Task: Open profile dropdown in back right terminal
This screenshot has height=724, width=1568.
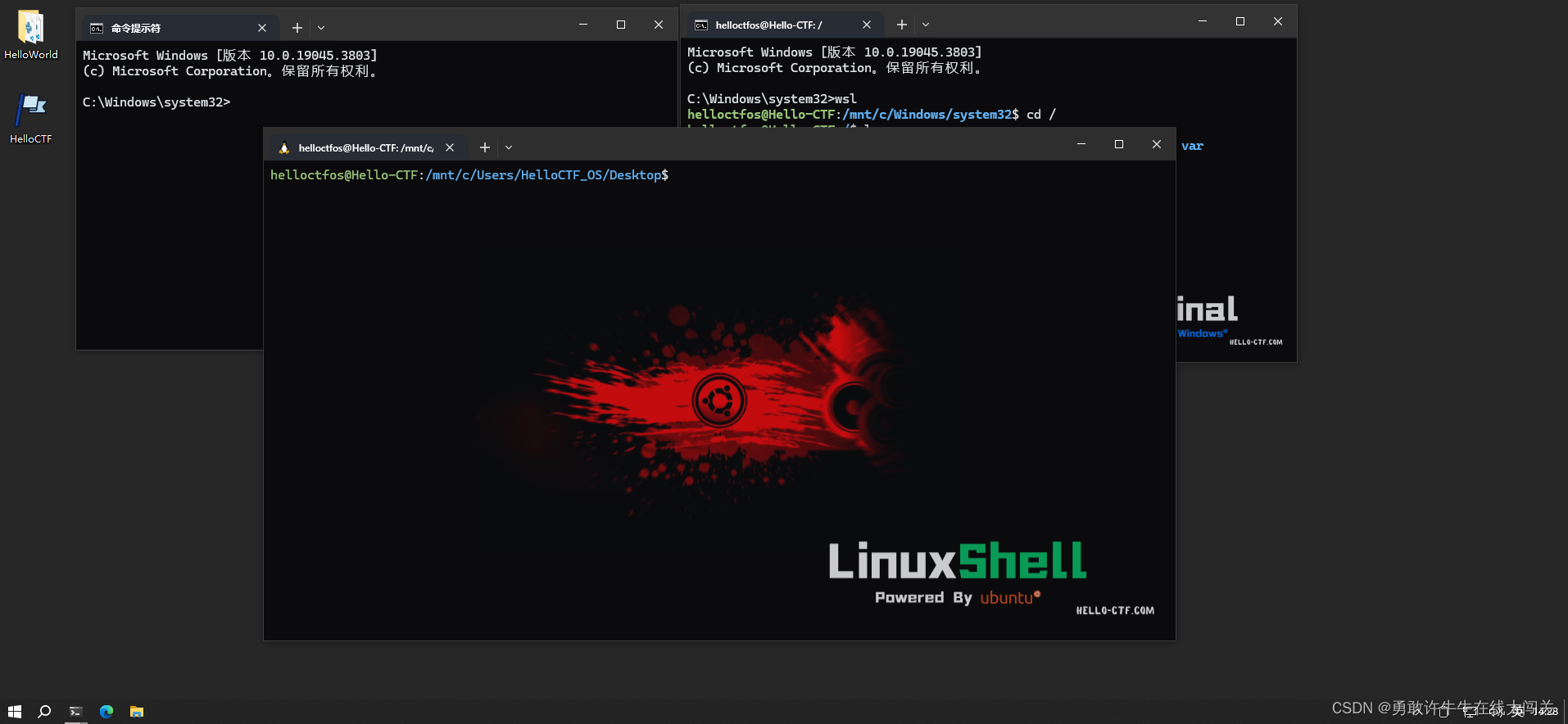Action: click(x=926, y=25)
